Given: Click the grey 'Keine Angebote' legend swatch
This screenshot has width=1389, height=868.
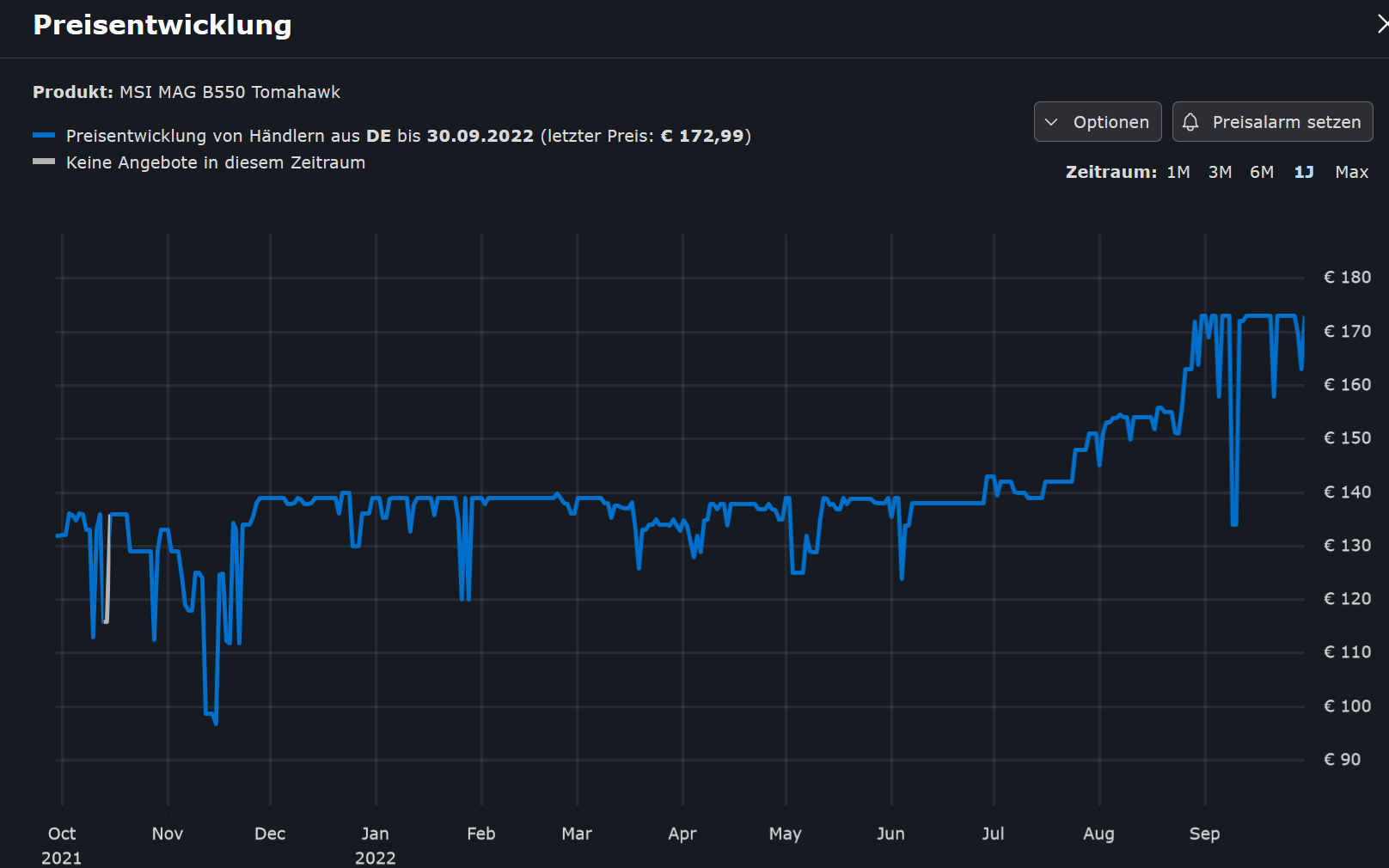Looking at the screenshot, I should (44, 161).
